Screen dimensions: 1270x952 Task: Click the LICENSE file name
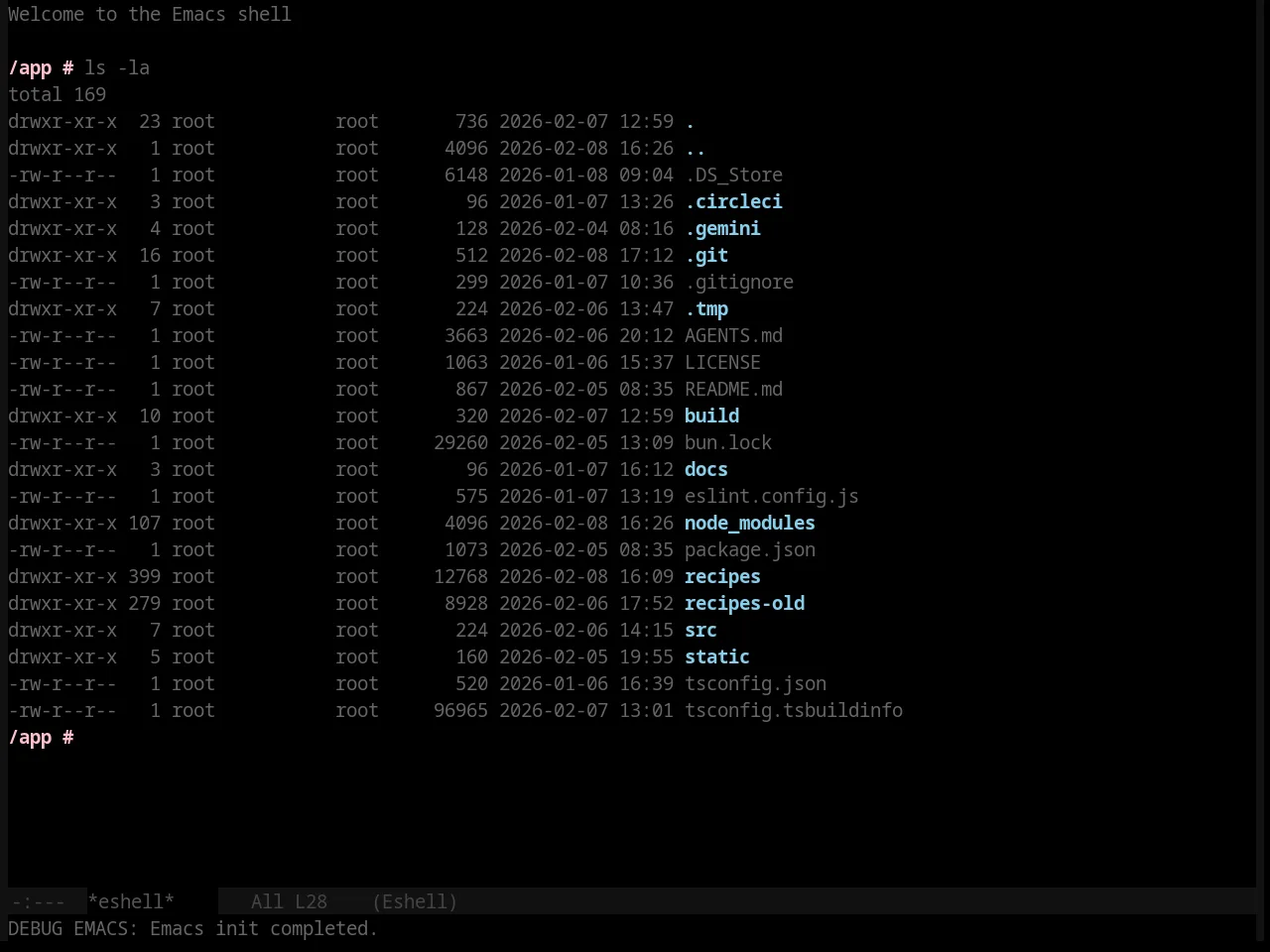pyautogui.click(x=722, y=362)
